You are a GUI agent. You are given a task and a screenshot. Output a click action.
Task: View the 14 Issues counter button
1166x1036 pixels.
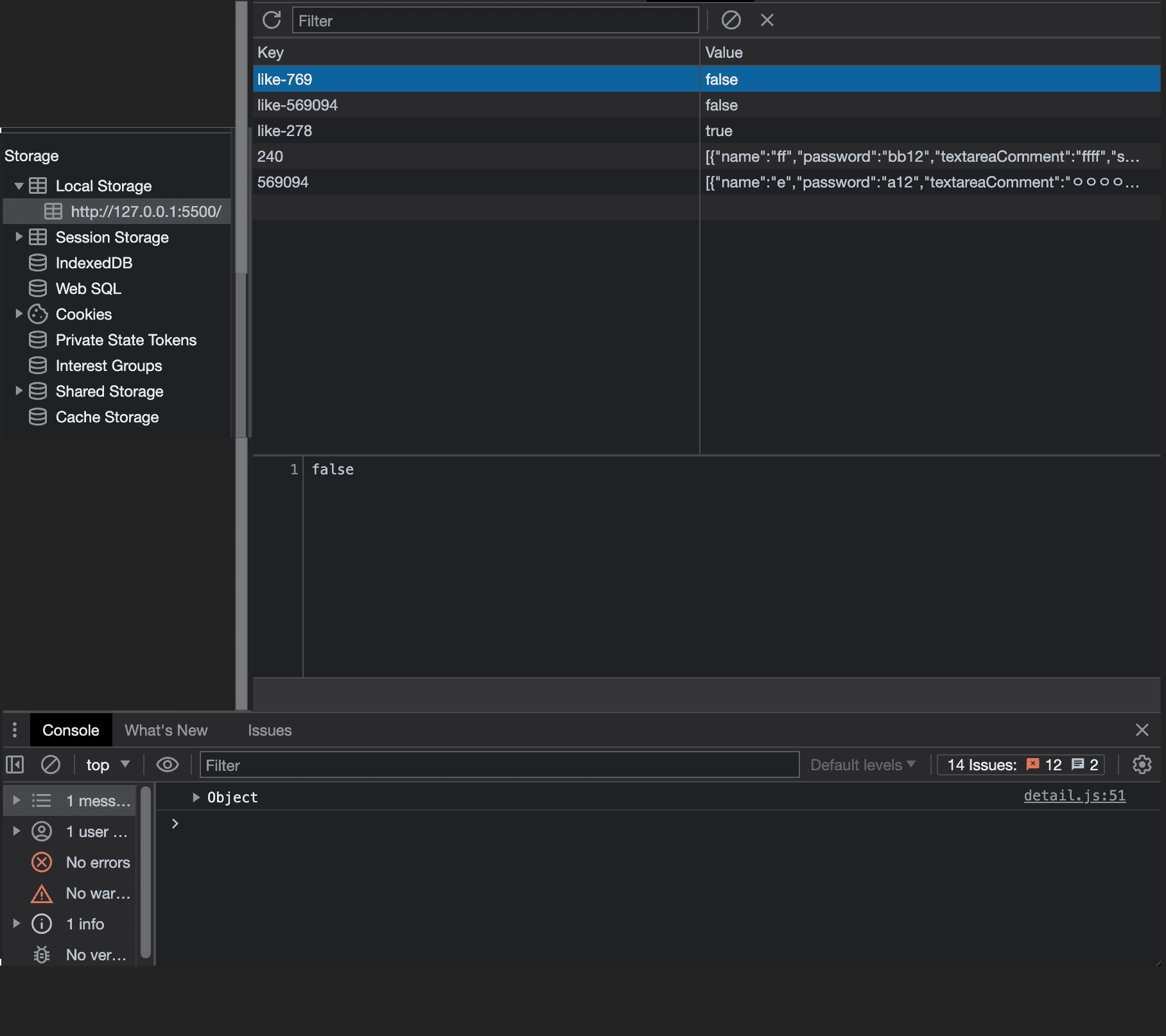[1020, 764]
